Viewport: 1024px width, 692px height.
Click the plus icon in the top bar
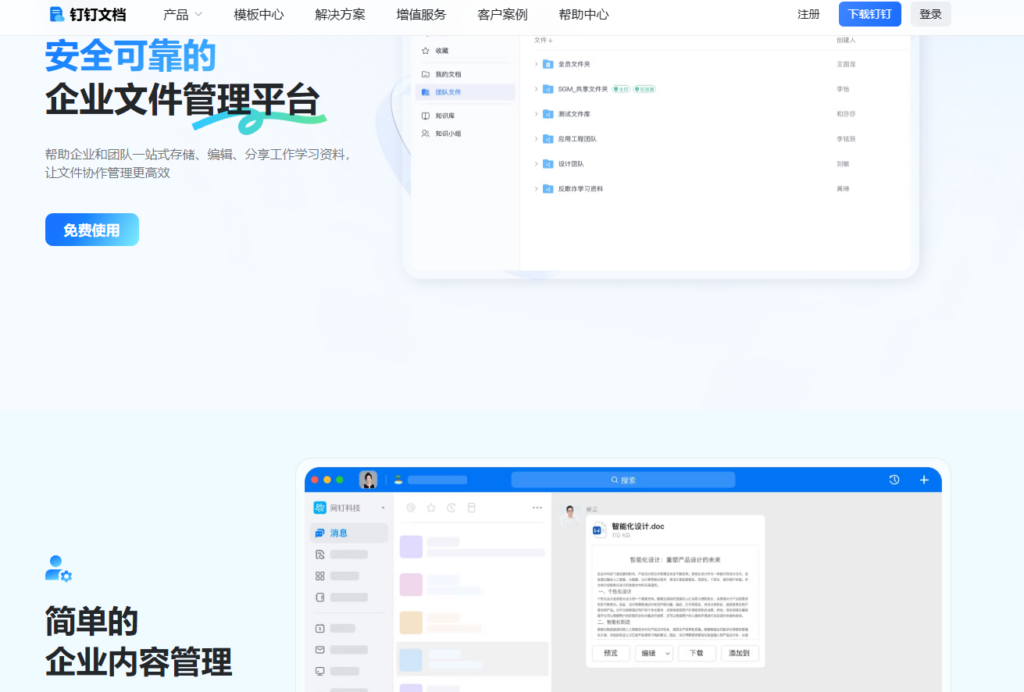click(922, 480)
